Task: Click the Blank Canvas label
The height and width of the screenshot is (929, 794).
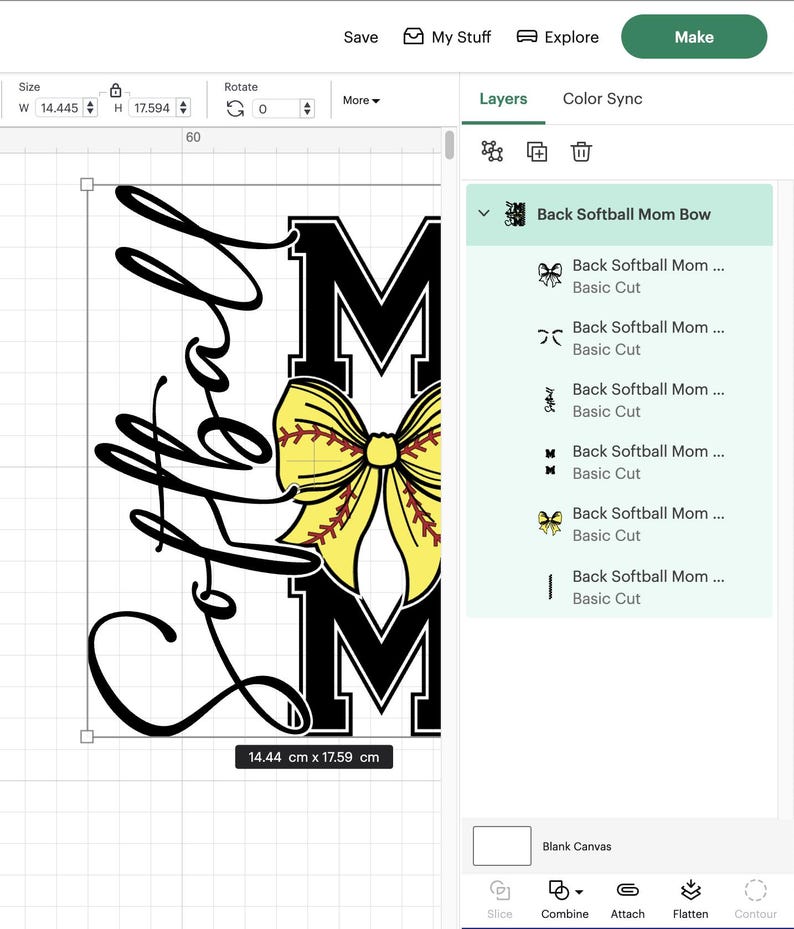Action: (577, 847)
